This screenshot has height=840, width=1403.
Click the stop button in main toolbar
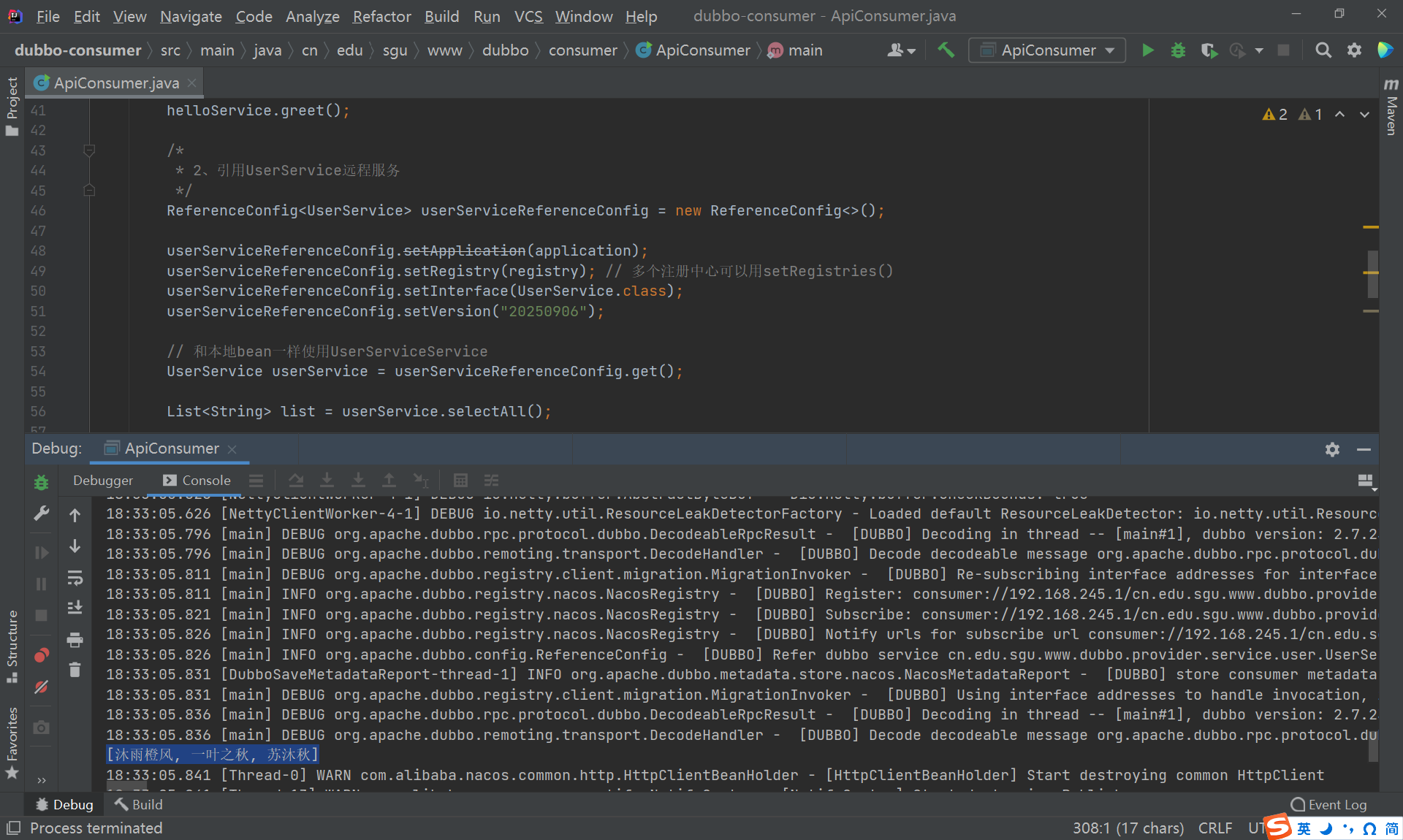(x=1283, y=50)
